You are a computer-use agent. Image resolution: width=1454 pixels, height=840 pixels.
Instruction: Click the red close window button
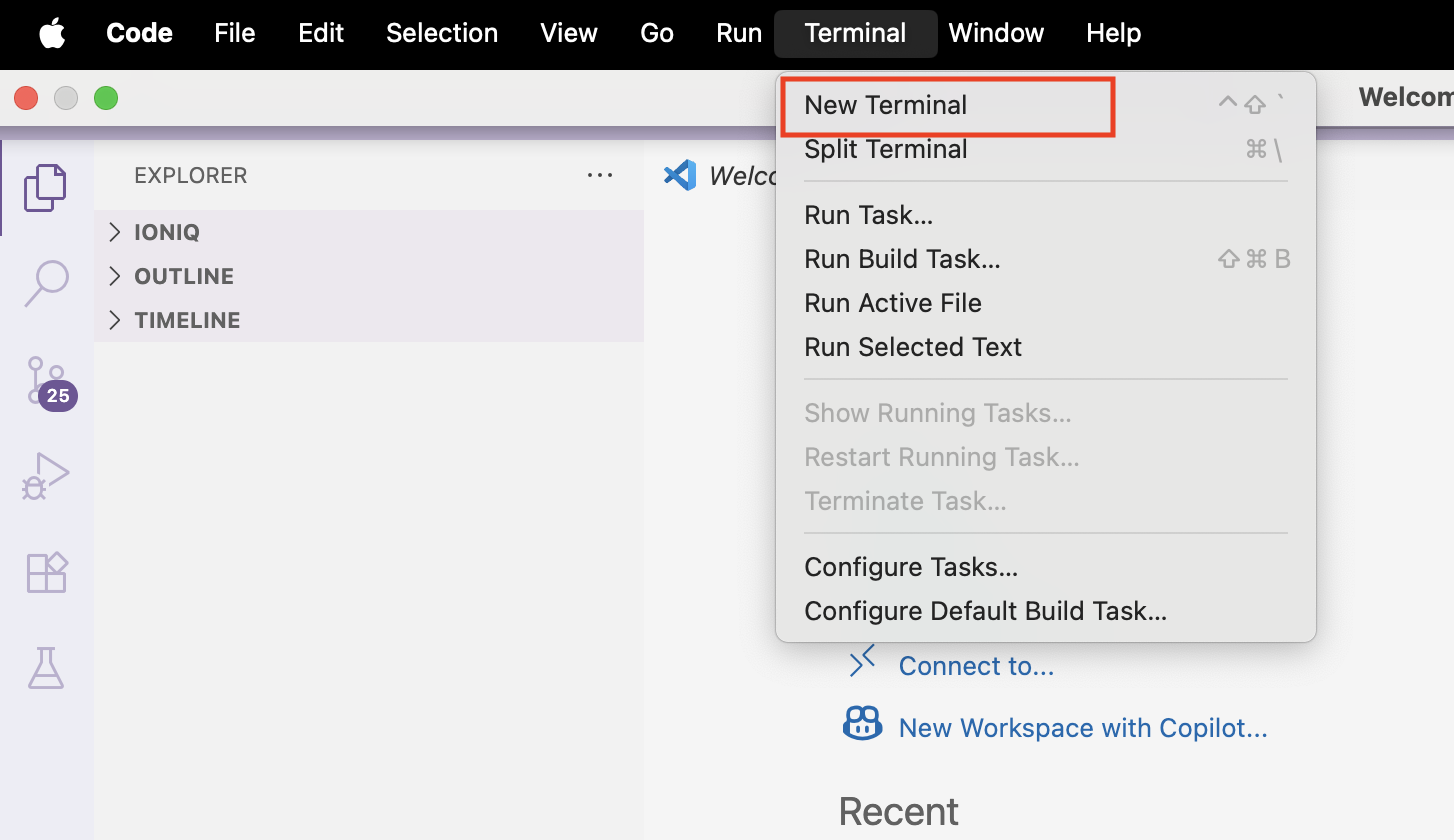26,98
